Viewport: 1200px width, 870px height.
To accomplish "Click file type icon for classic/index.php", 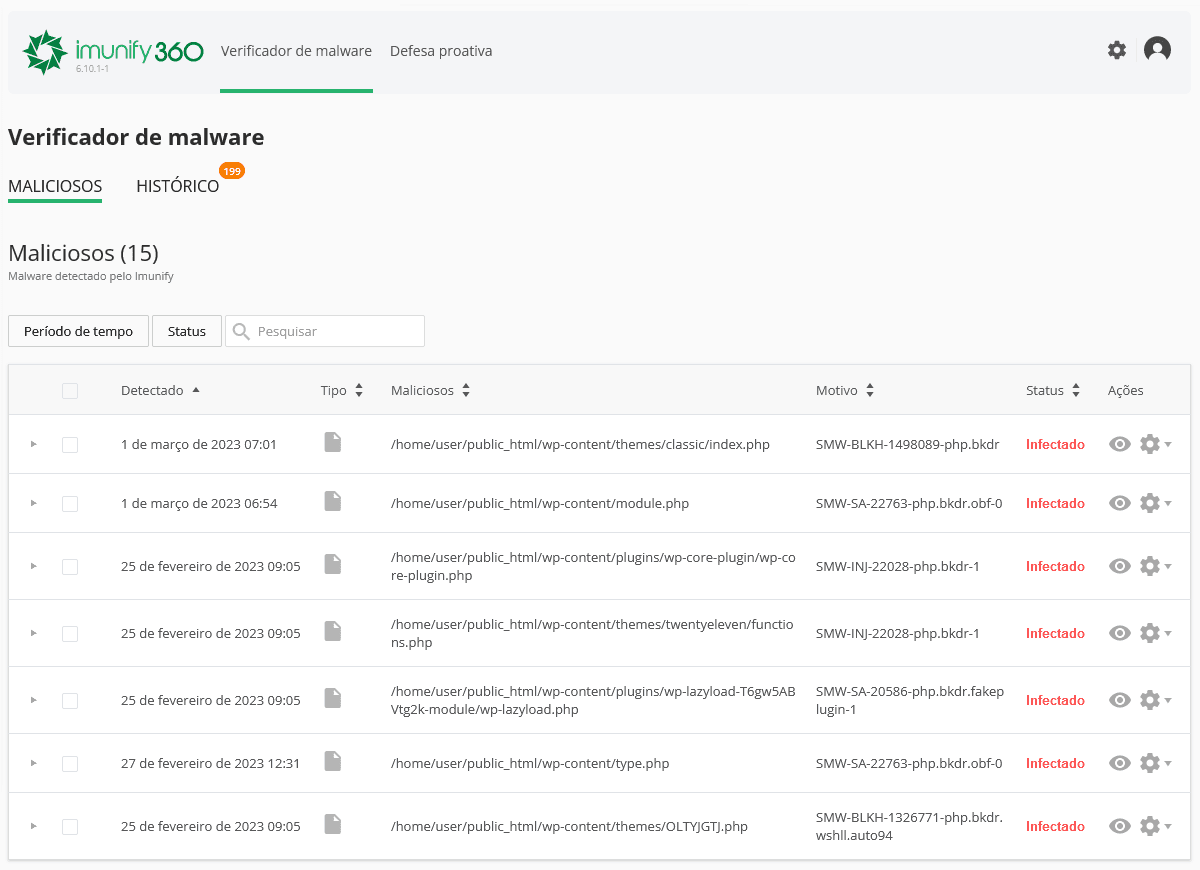I will click(x=332, y=442).
